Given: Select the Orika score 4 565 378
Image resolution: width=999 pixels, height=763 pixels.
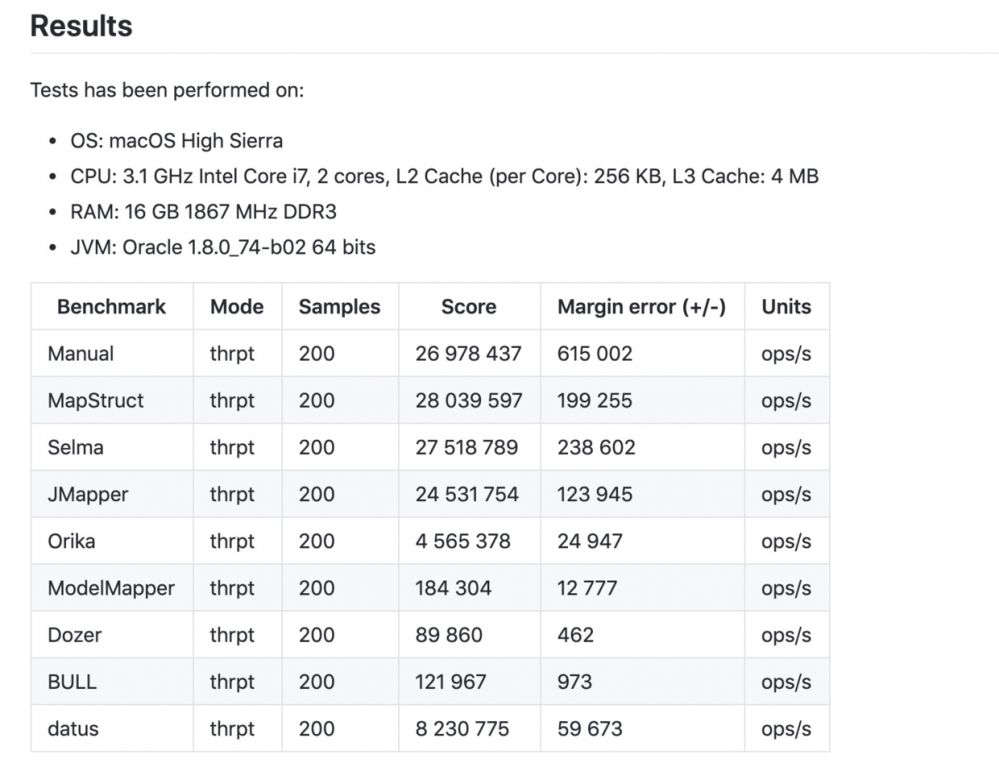Looking at the screenshot, I should (x=463, y=542).
